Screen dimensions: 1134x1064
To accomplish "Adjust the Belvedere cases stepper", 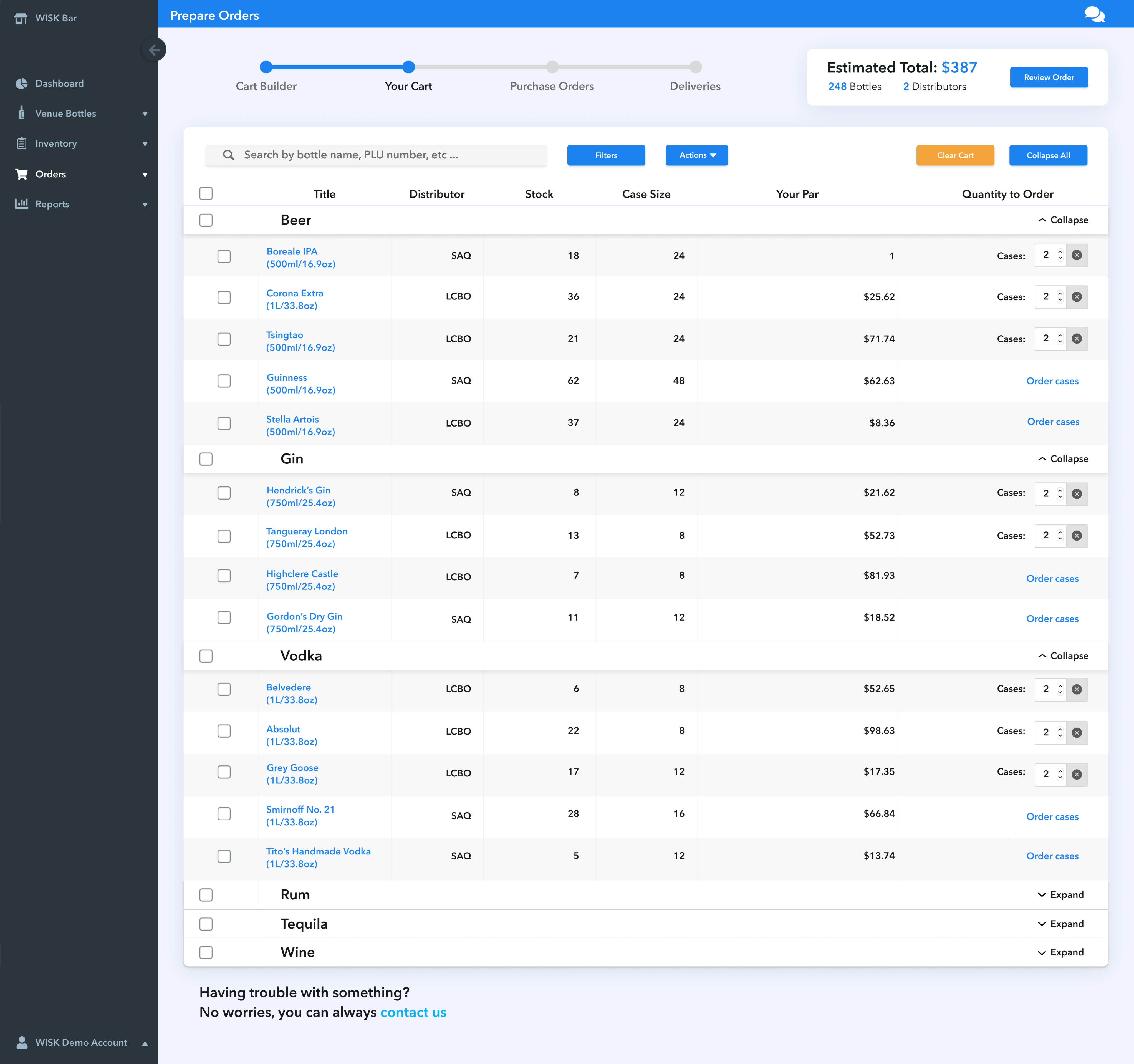I will click(1060, 689).
